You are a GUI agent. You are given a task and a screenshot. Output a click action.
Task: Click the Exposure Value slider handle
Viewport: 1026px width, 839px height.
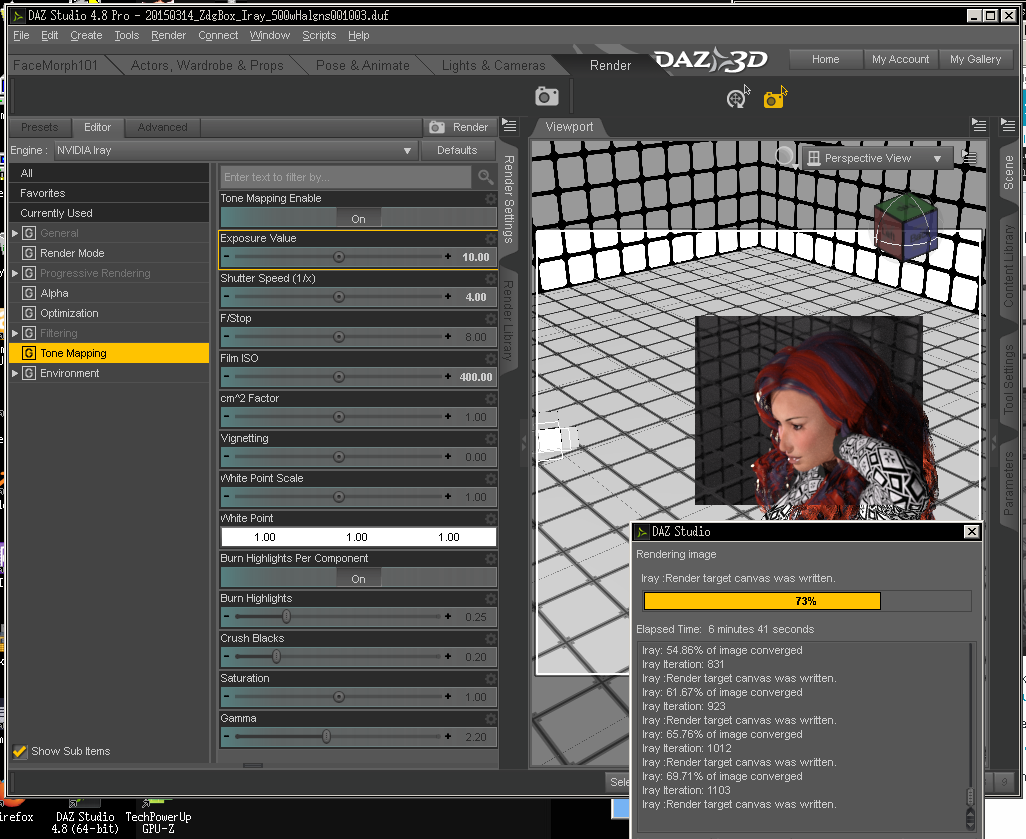pos(338,257)
